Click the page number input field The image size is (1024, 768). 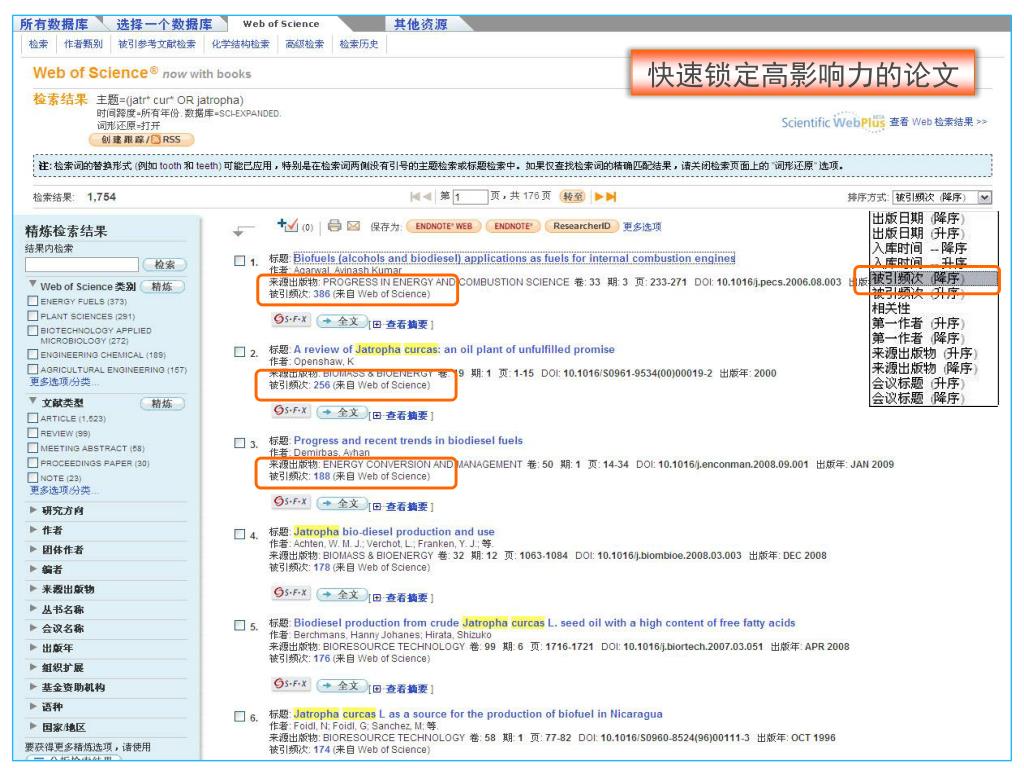coord(471,197)
